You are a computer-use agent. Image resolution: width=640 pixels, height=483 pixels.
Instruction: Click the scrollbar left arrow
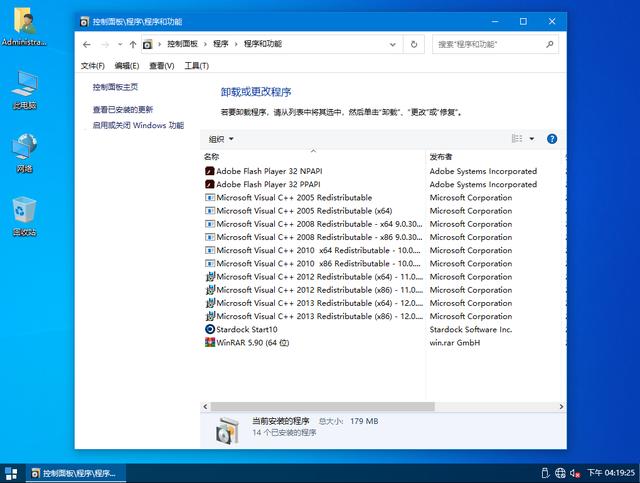point(205,407)
